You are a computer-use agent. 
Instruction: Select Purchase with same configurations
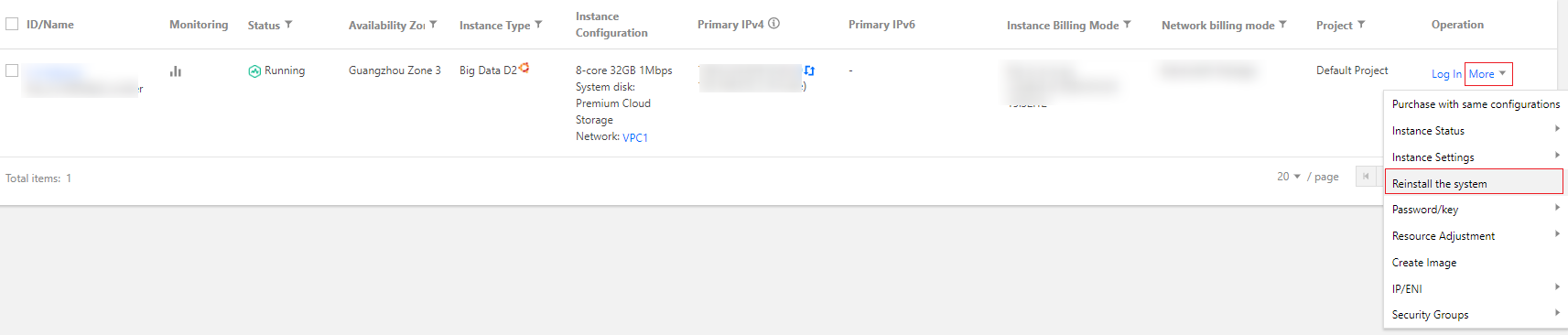coord(1475,104)
